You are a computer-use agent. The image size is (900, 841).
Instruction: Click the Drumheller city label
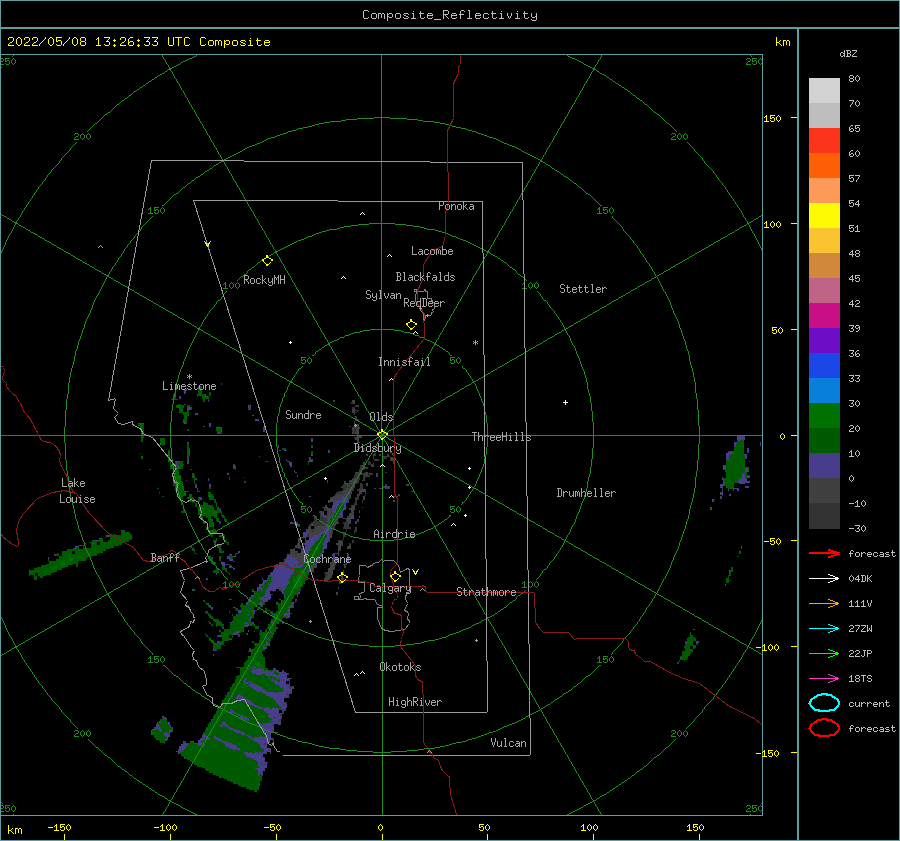coord(586,493)
